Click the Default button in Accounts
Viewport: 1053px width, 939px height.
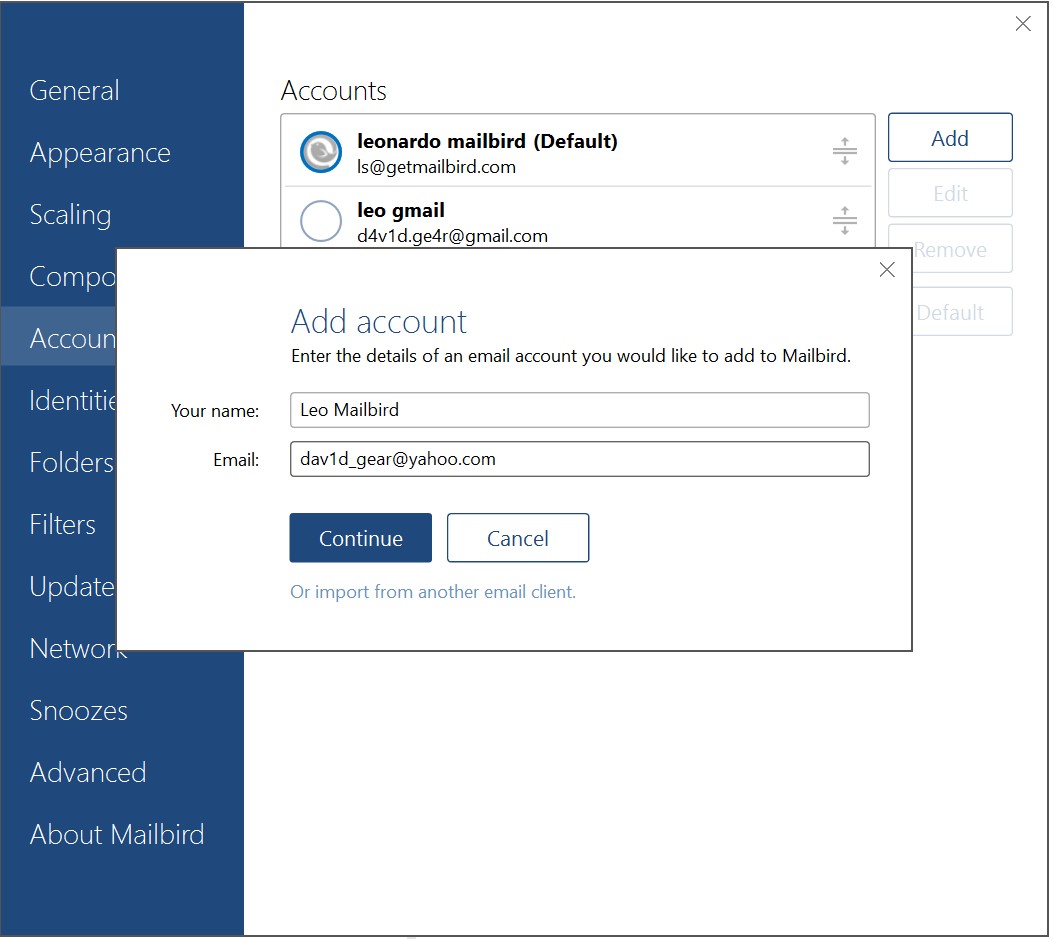[962, 312]
